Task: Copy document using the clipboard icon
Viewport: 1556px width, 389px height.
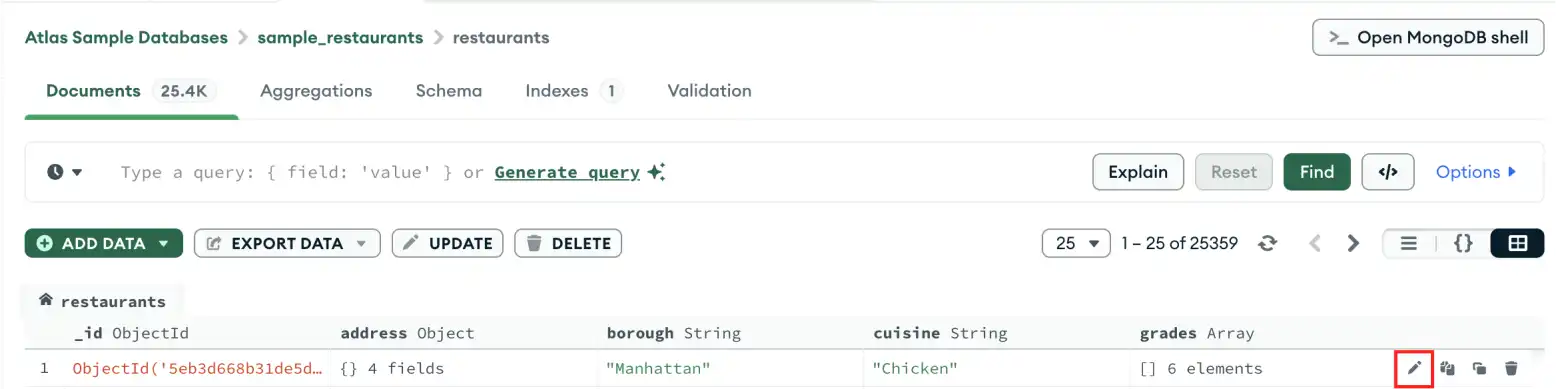Action: tap(1447, 369)
